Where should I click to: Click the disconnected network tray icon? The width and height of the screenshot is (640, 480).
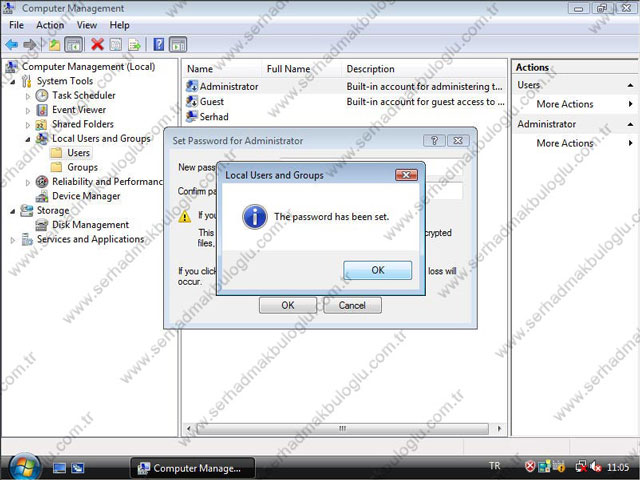(580, 467)
